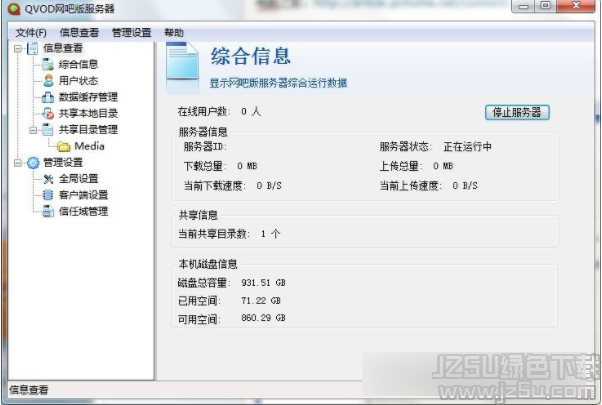Select 信任域管理 label in the tree
602x405 pixels.
coord(83,212)
